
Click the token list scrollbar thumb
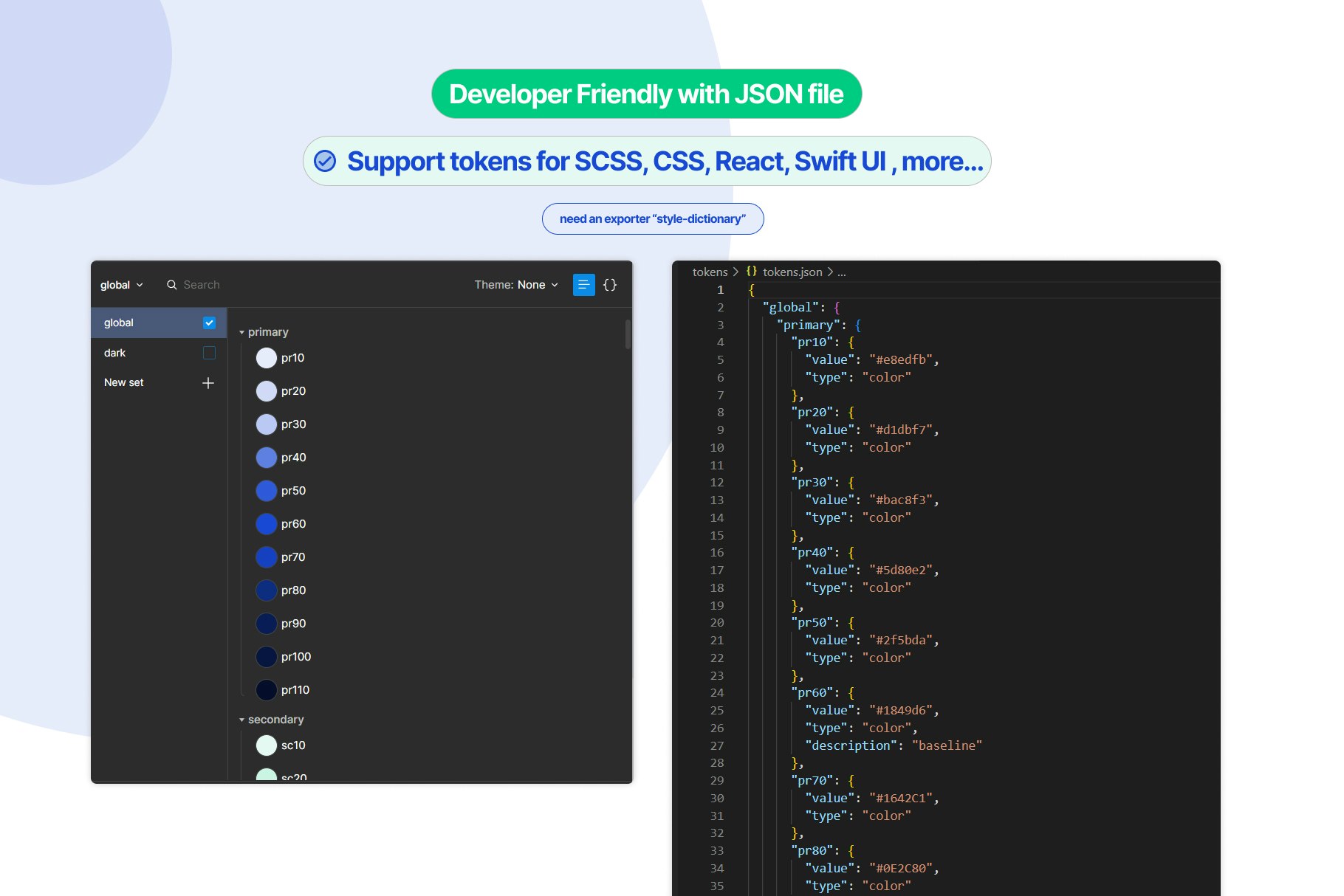click(628, 334)
